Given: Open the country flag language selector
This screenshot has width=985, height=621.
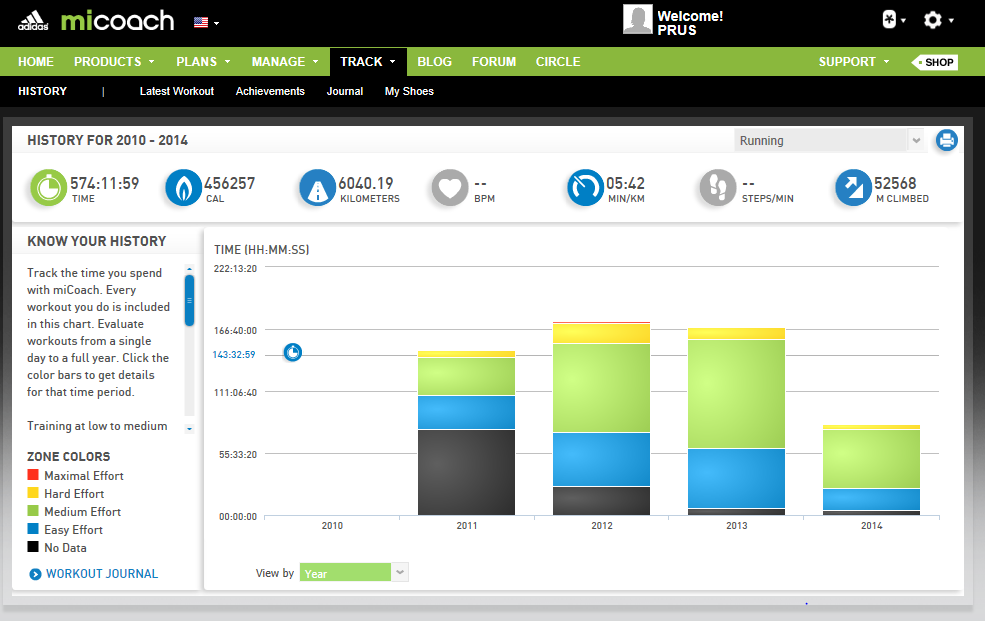Looking at the screenshot, I should pos(206,21).
